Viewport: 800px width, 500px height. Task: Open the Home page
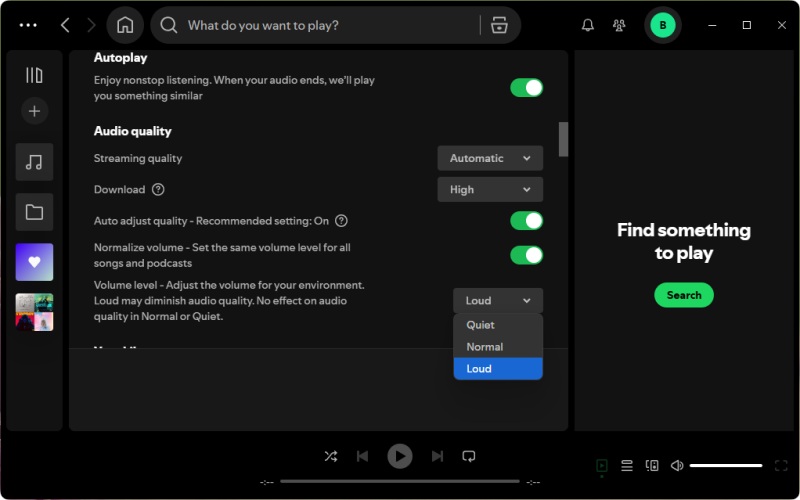point(125,25)
